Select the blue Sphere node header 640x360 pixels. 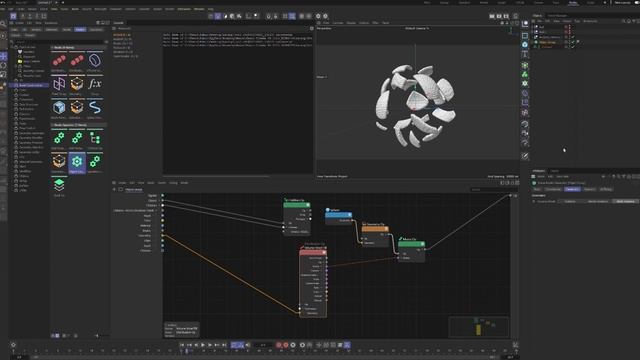[x=338, y=214]
